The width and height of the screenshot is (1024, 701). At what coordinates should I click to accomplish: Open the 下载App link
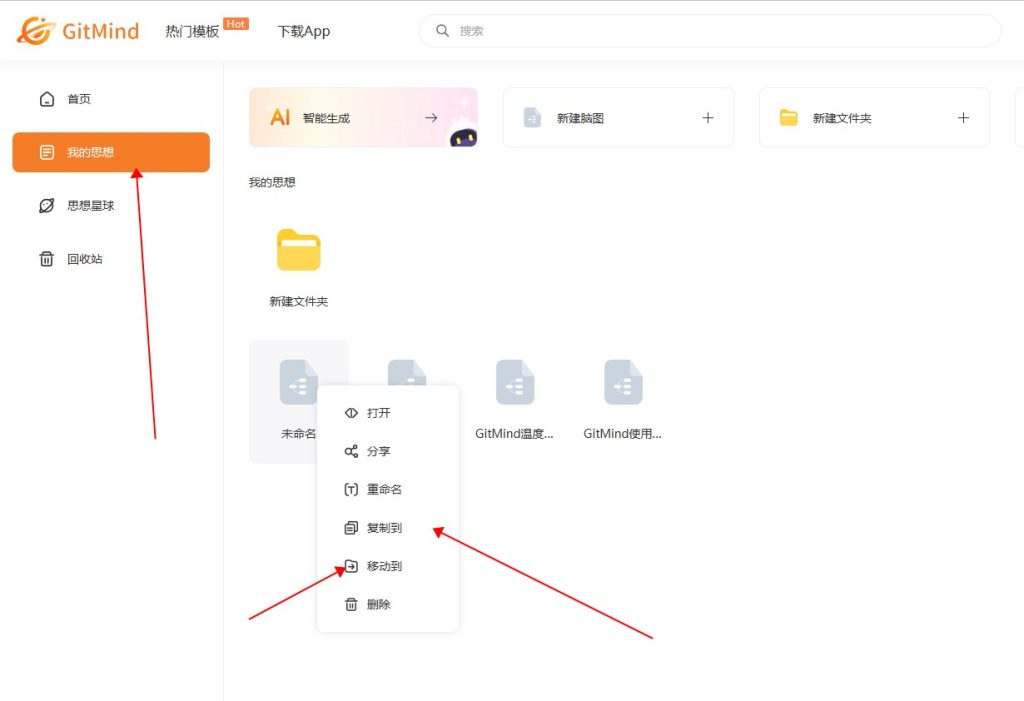point(304,31)
